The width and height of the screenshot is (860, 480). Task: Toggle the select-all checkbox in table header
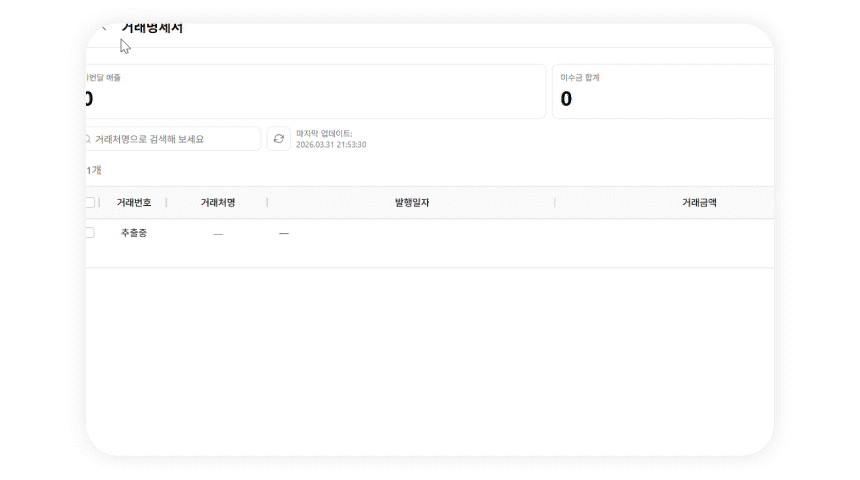pyautogui.click(x=90, y=203)
